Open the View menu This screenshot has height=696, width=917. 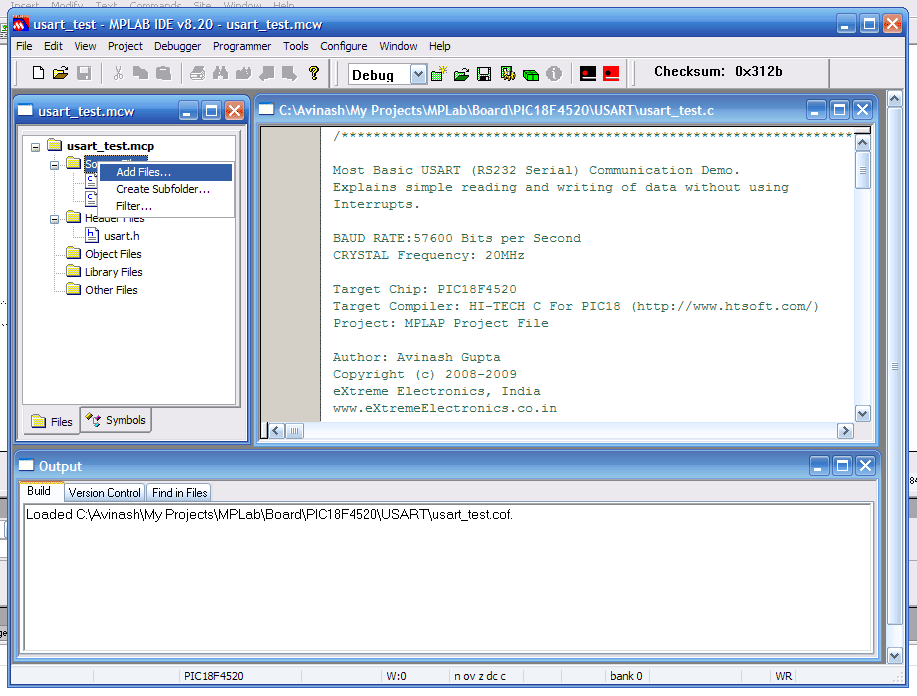point(85,46)
